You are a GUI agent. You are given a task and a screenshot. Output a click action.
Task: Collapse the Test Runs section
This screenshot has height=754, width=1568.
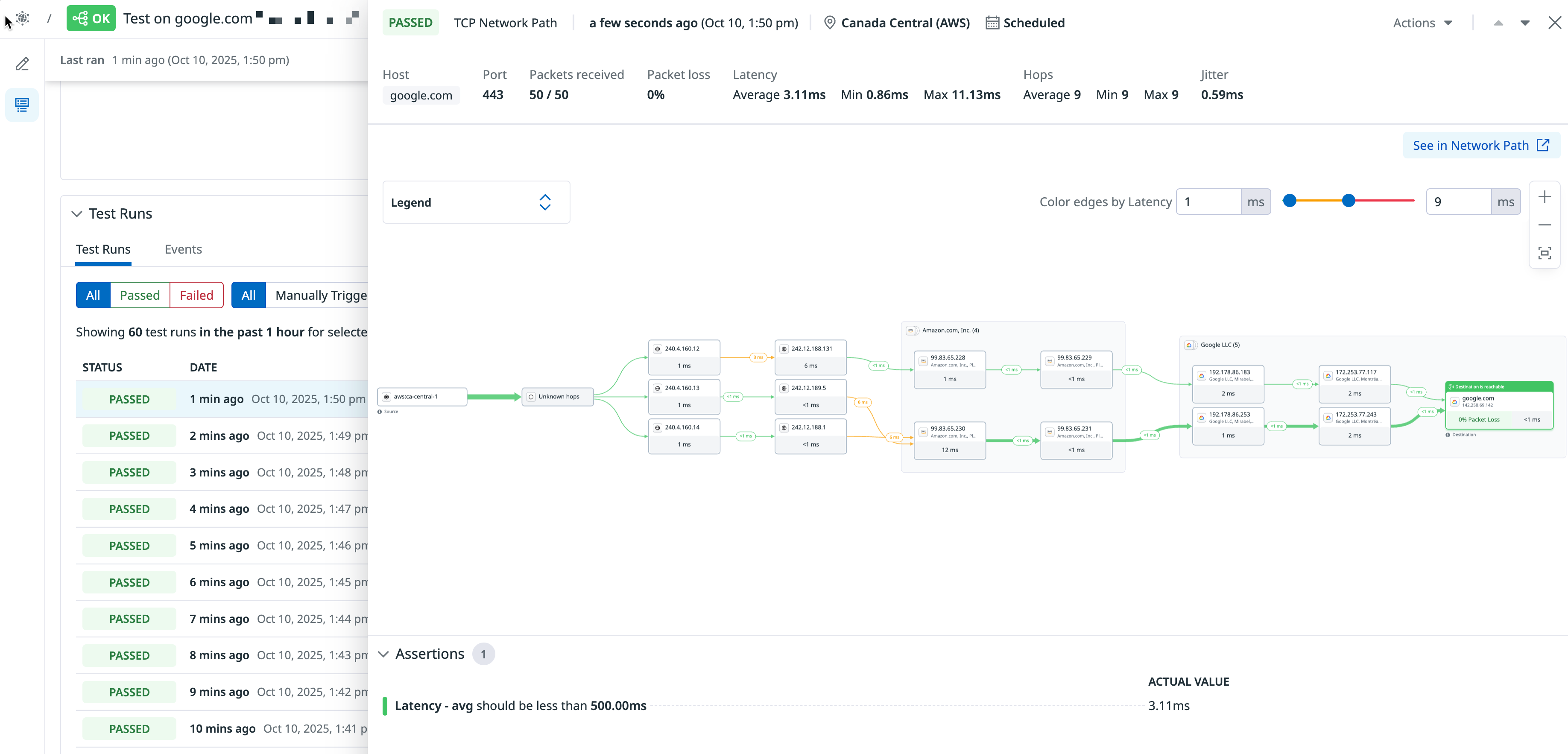[77, 213]
